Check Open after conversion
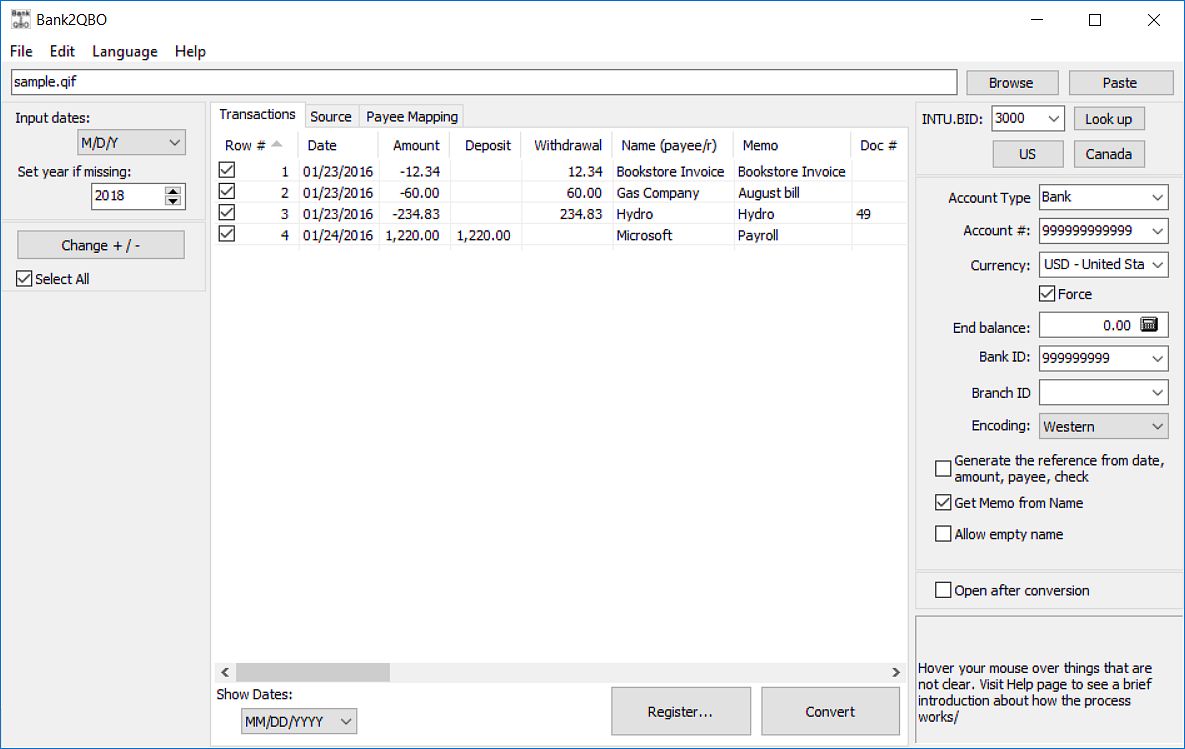This screenshot has width=1185, height=749. pos(943,590)
